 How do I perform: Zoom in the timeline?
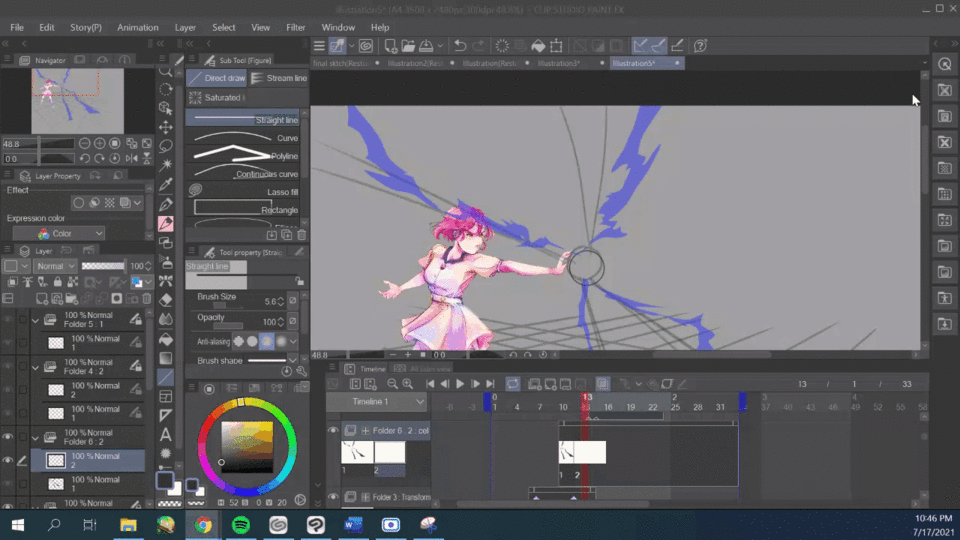pos(407,384)
